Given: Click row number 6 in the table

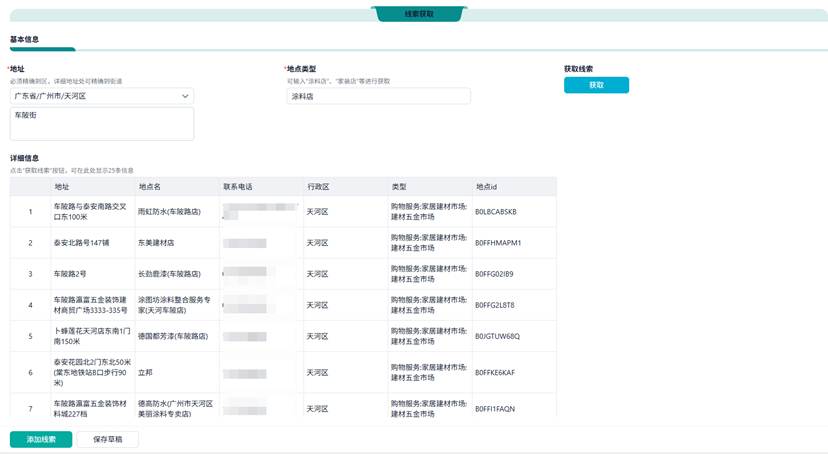Looking at the screenshot, I should click(30, 373).
